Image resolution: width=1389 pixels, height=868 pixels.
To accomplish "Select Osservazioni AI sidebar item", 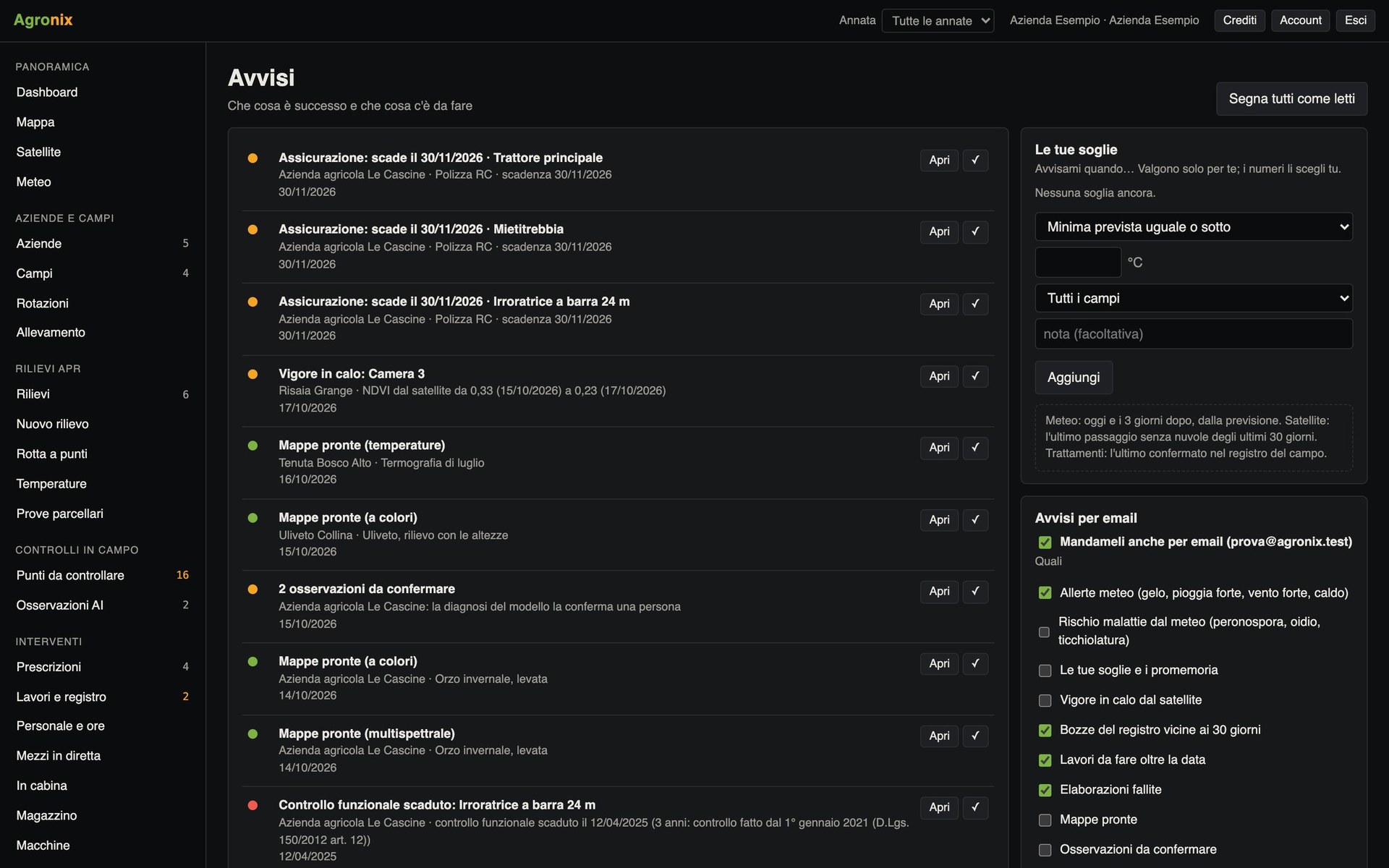I will (103, 605).
